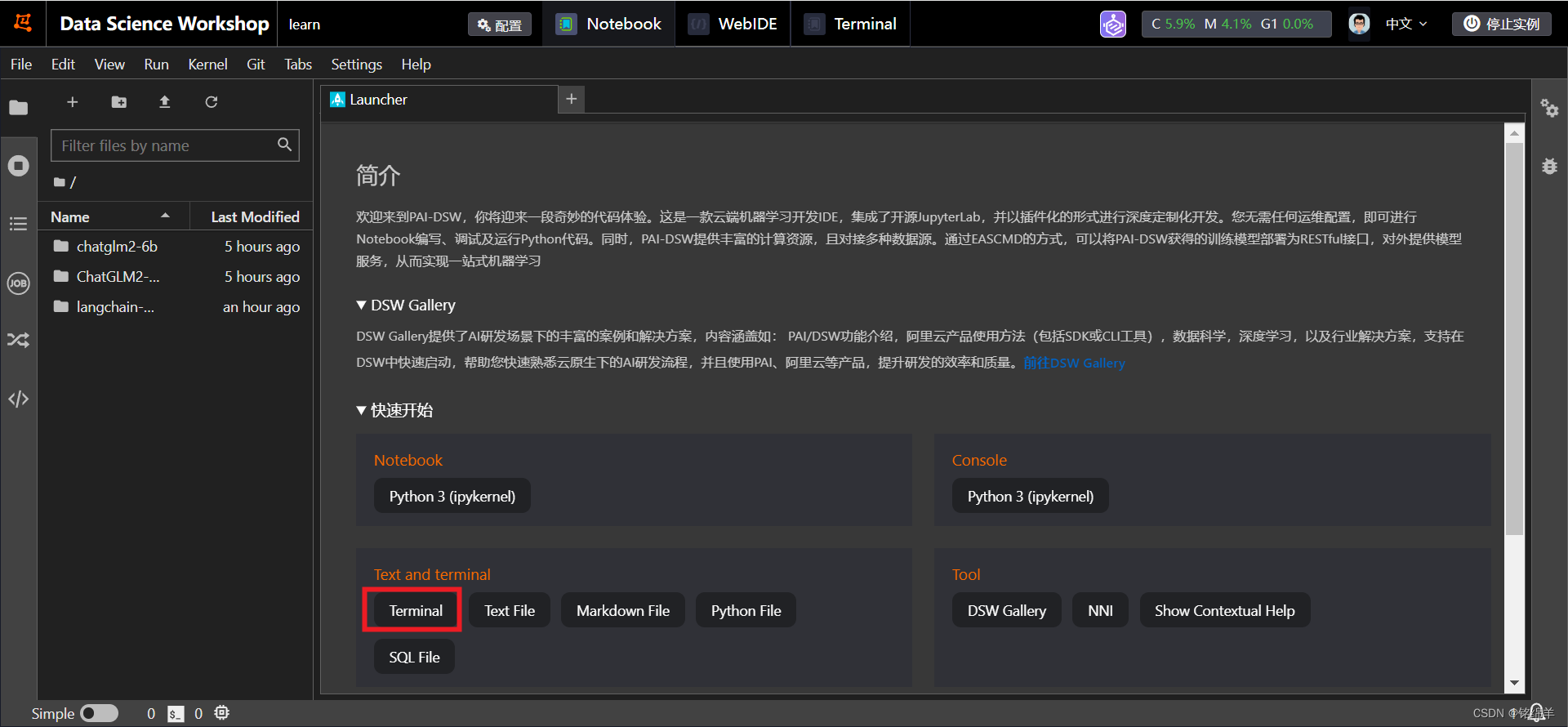Switch to the WebIDE top tab
The width and height of the screenshot is (1568, 727).
click(x=733, y=24)
